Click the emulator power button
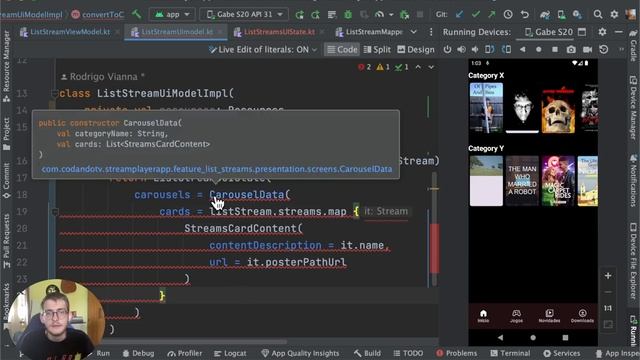This screenshot has width=640, height=360. coord(447,49)
